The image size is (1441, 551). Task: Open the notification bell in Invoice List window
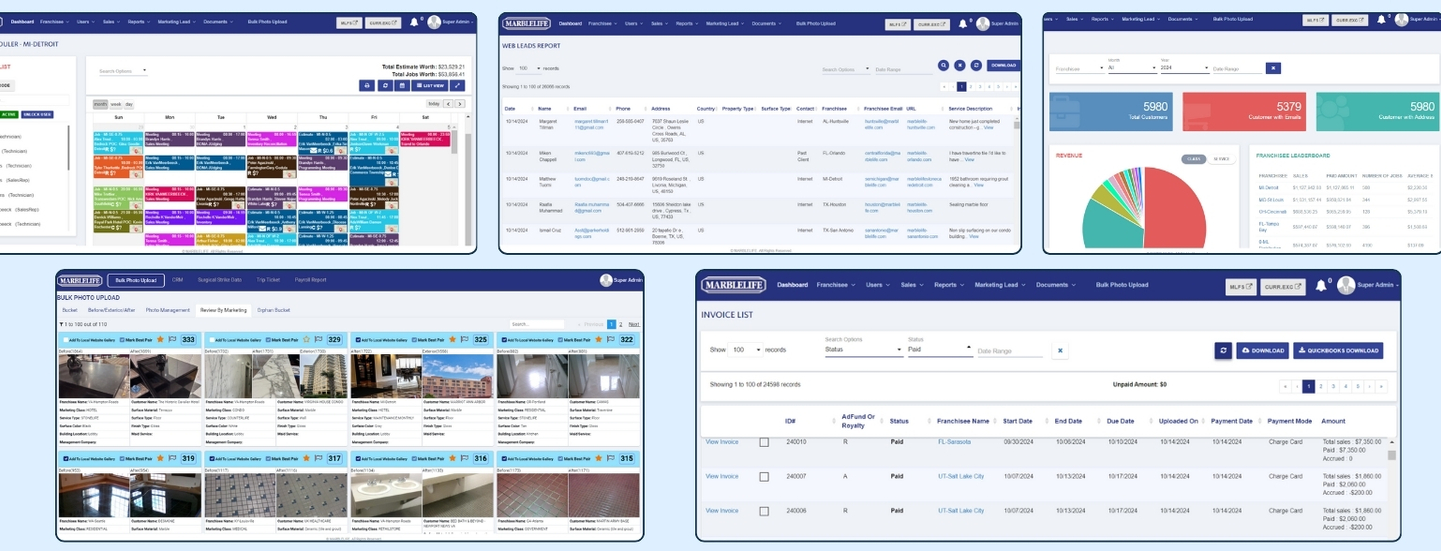pyautogui.click(x=1321, y=285)
